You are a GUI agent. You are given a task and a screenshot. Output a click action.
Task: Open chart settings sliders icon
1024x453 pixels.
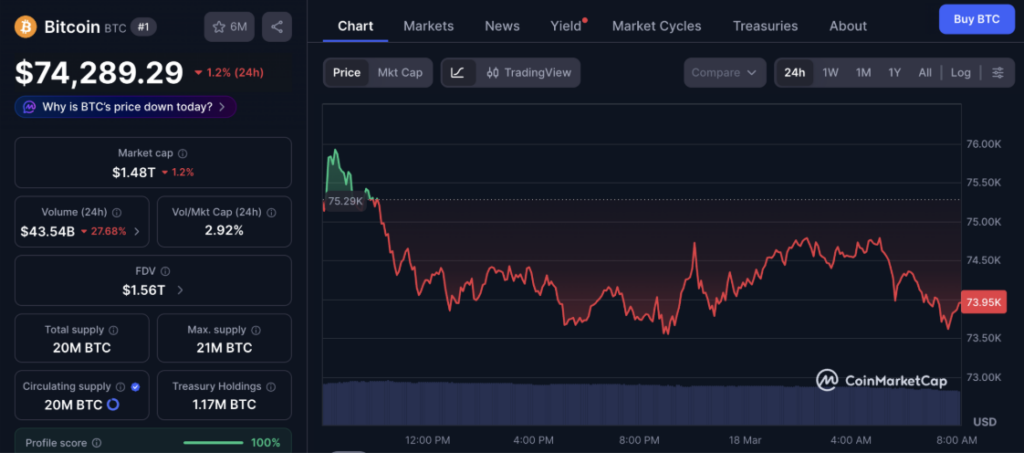click(x=997, y=73)
